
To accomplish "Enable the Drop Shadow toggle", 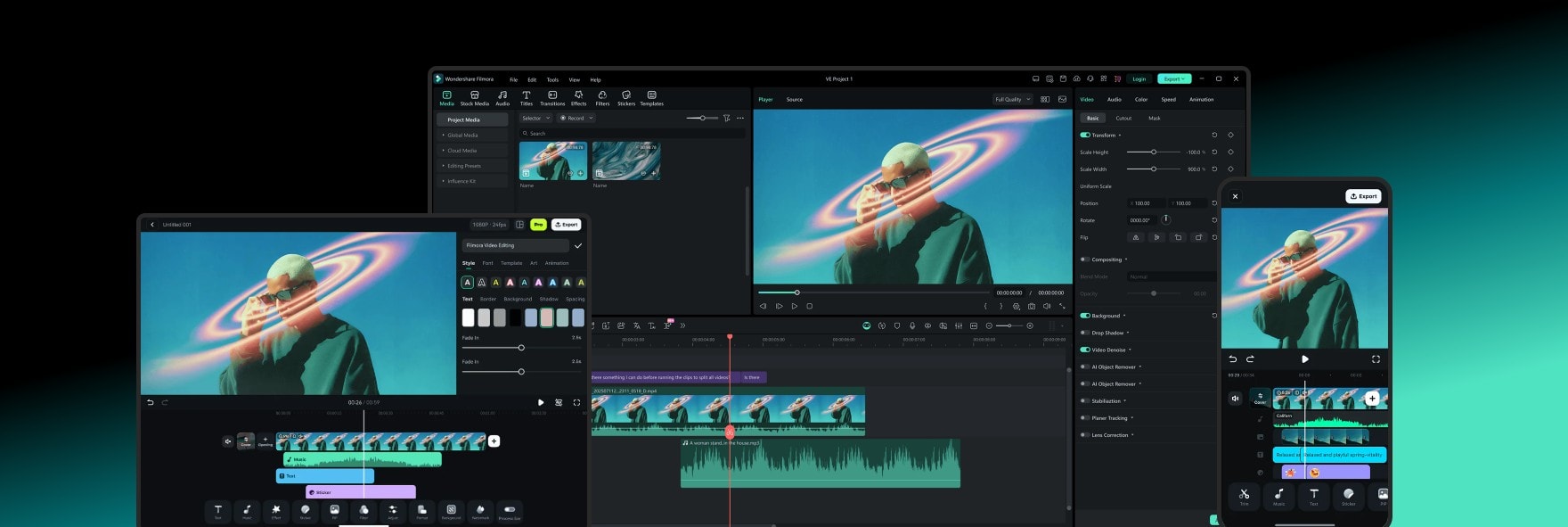I will coord(1085,333).
